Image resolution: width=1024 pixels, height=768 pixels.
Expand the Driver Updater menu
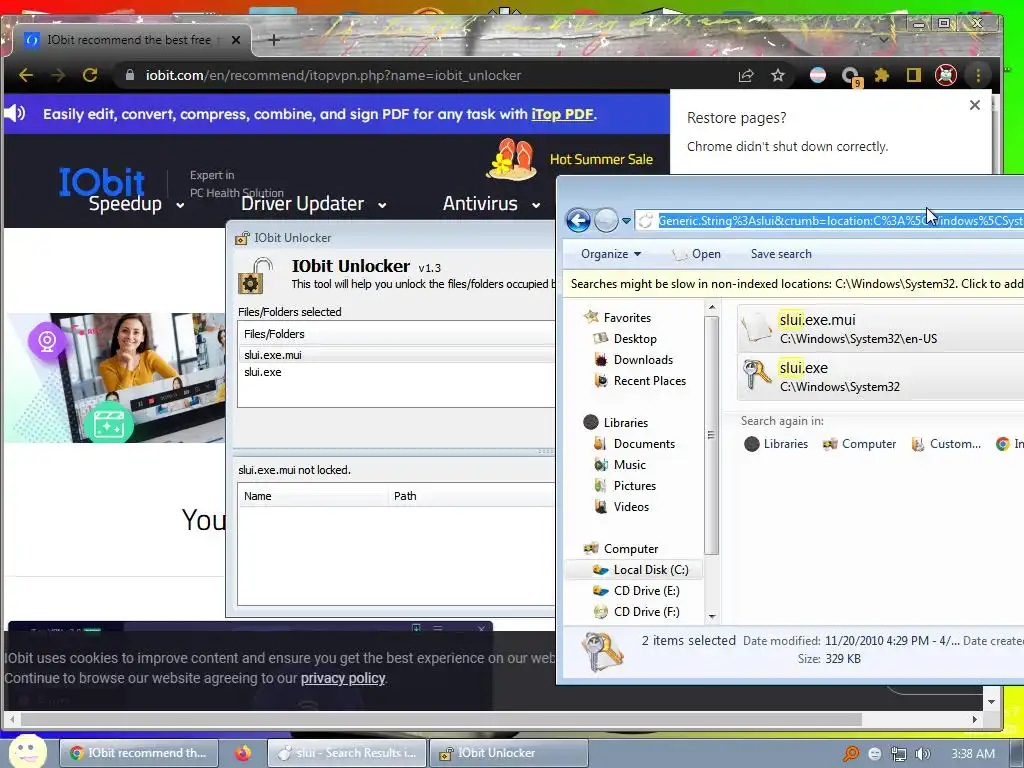point(313,204)
